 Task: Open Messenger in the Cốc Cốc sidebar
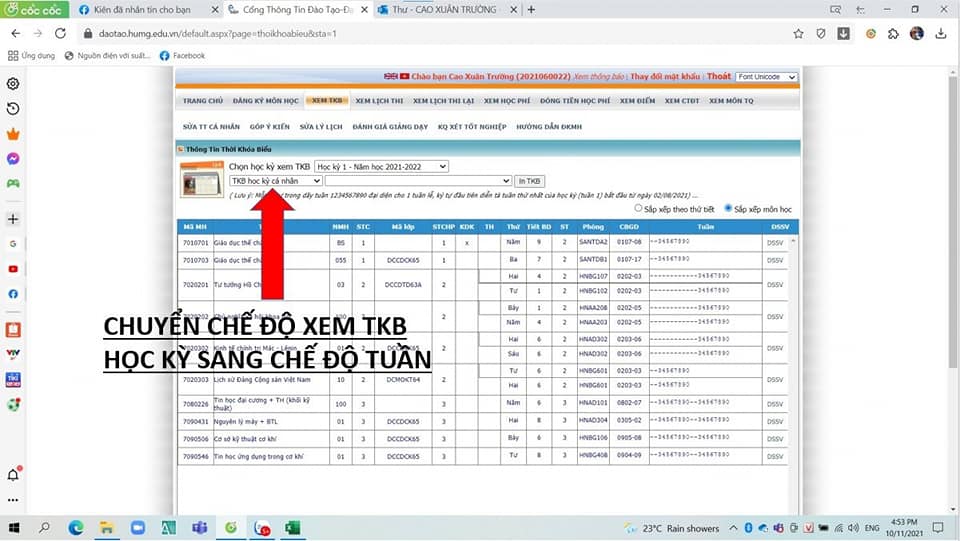[x=13, y=159]
